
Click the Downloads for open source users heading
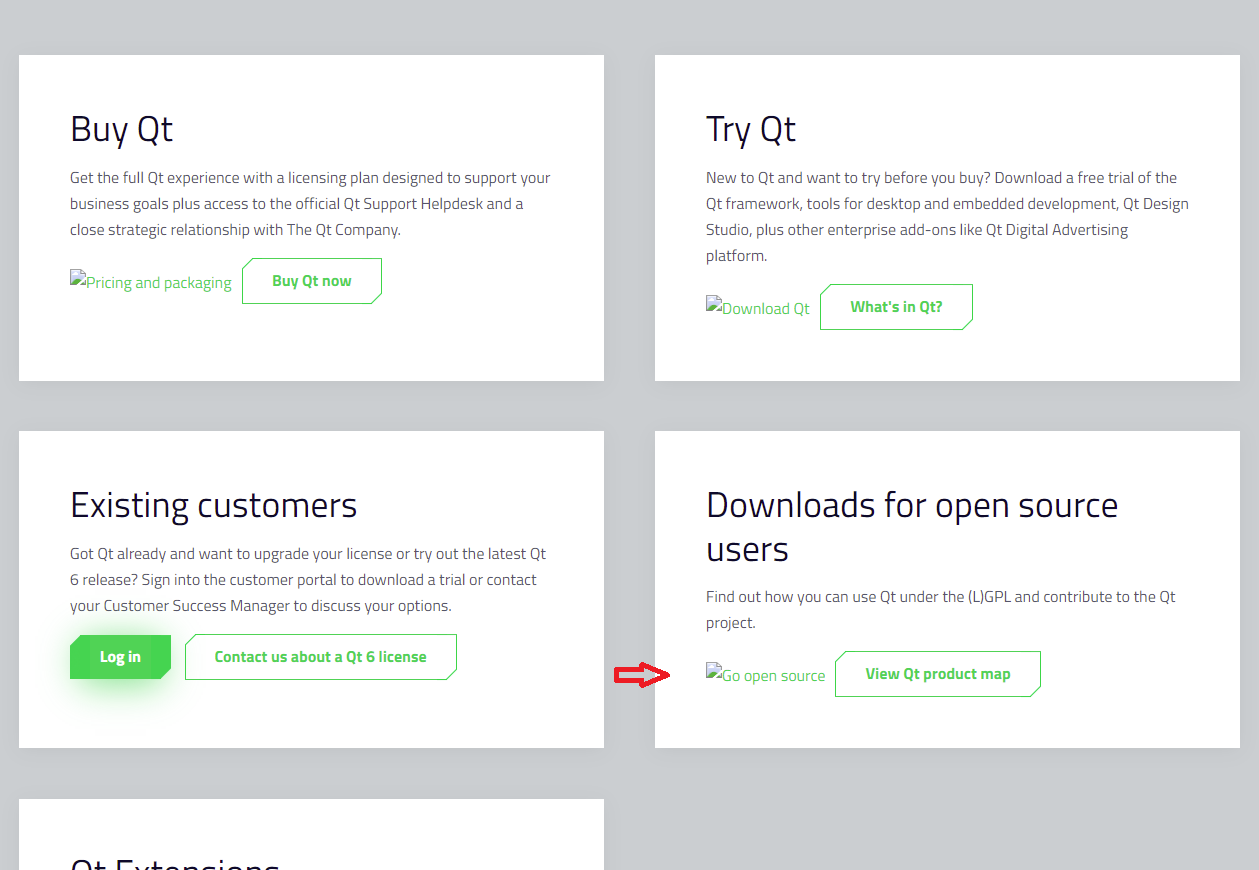tap(912, 527)
